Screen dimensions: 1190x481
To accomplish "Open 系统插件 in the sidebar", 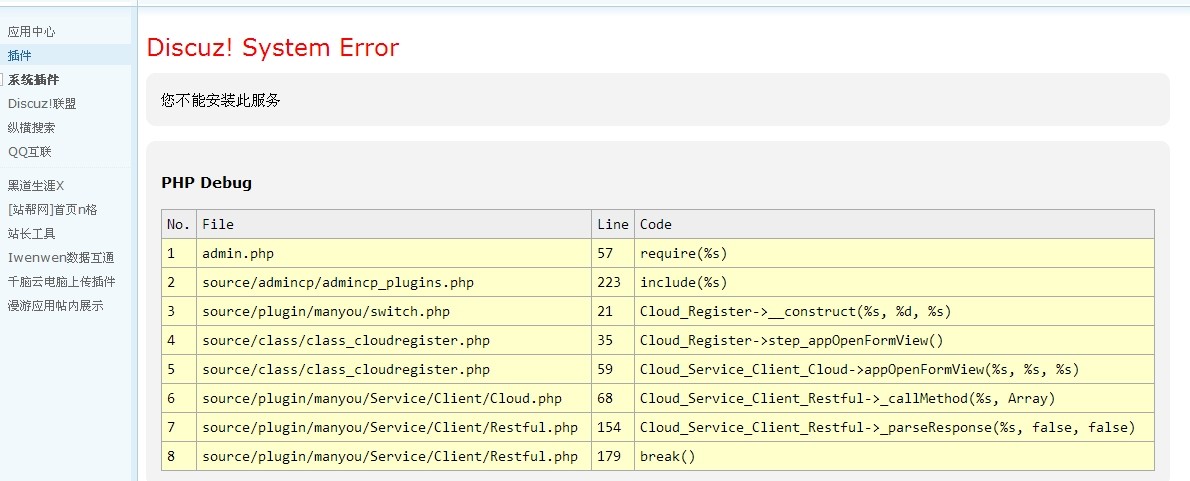I will [33, 80].
